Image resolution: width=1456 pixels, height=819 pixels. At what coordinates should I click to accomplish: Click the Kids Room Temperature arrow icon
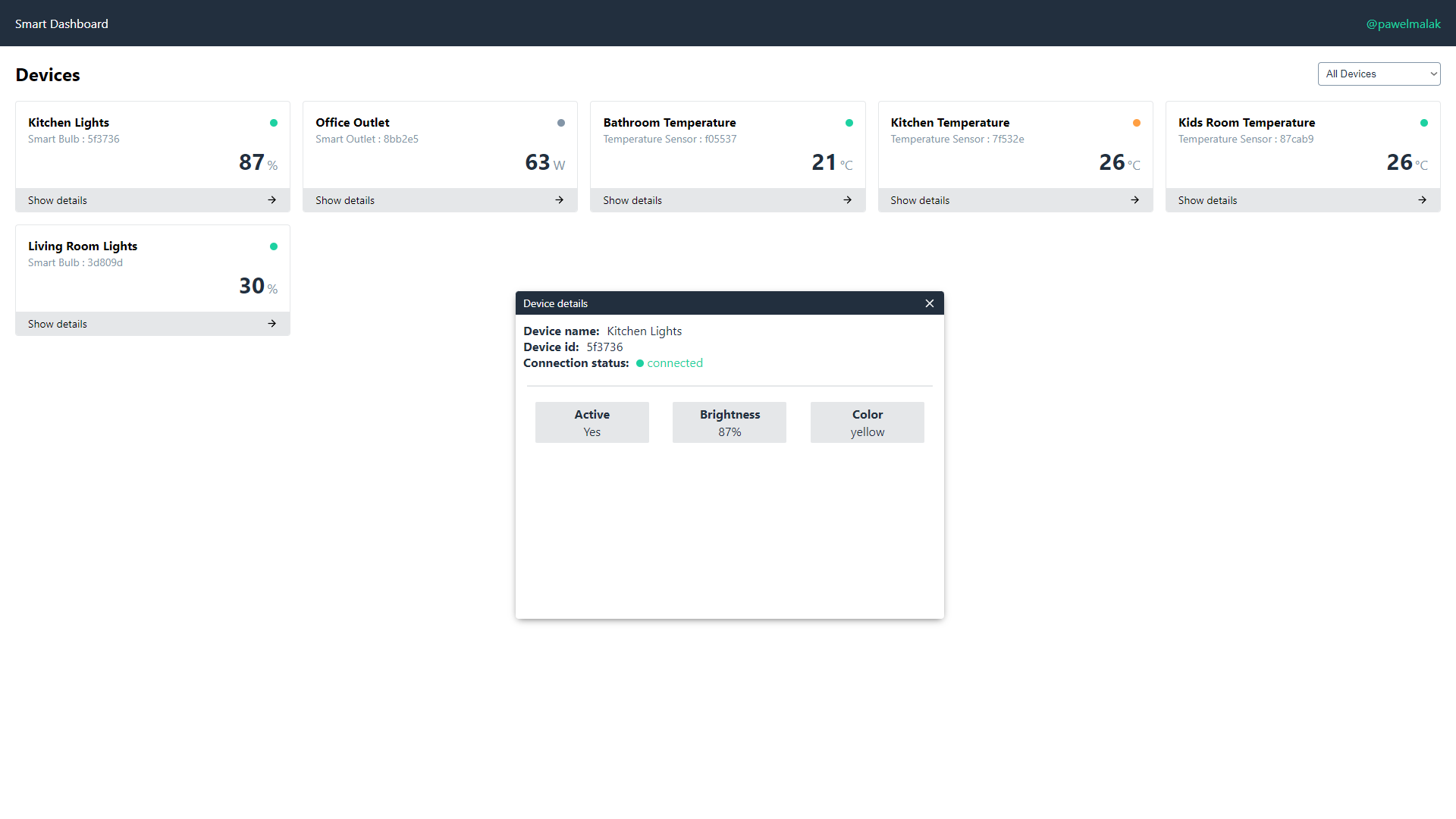(x=1422, y=200)
